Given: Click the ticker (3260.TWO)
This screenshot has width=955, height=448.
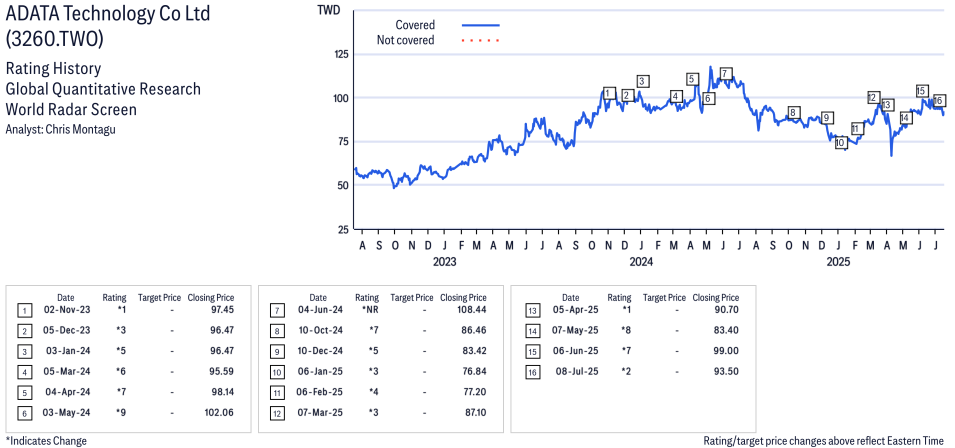Looking at the screenshot, I should pyautogui.click(x=54, y=38).
